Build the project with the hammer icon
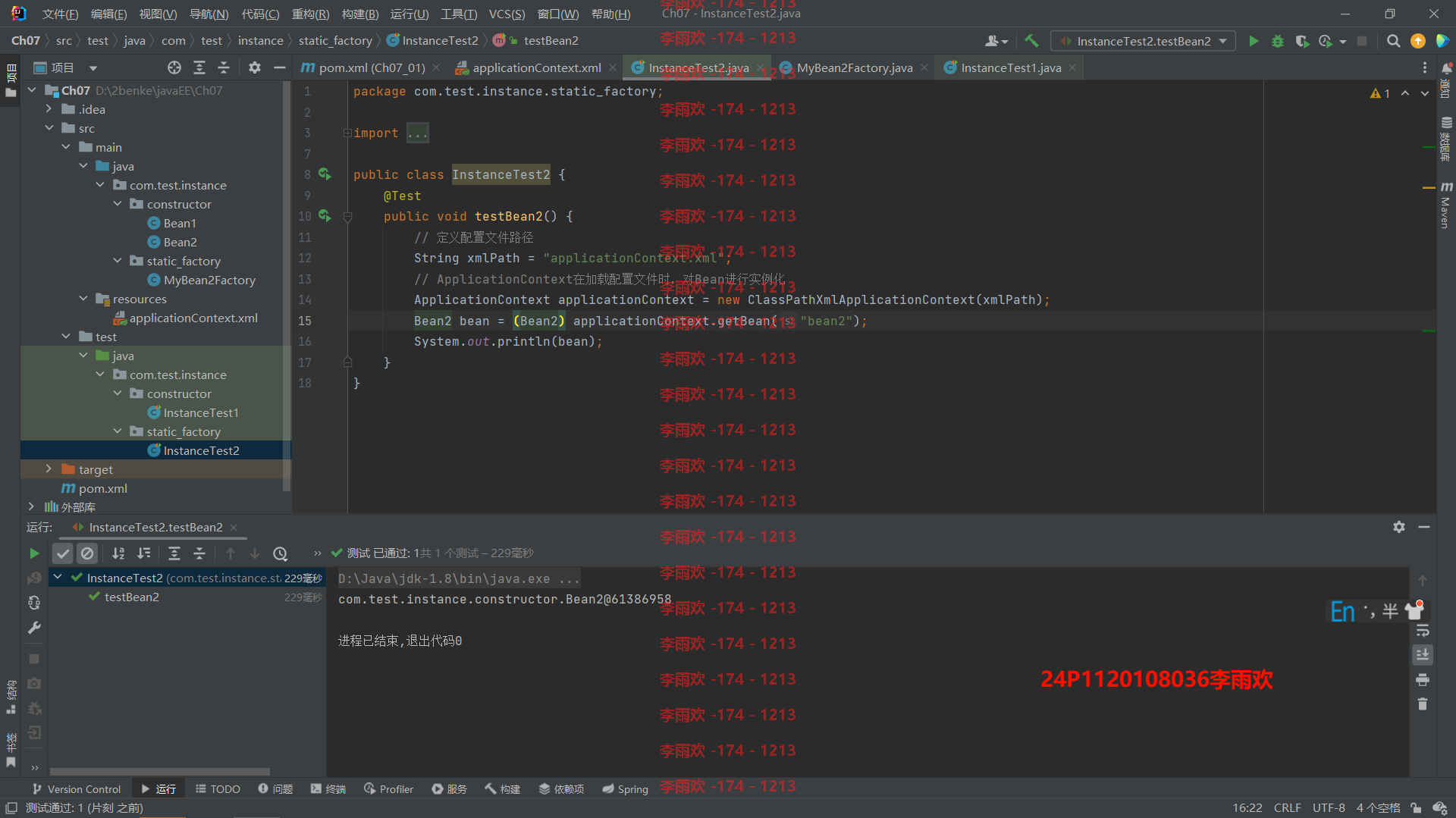1456x818 pixels. [1031, 41]
